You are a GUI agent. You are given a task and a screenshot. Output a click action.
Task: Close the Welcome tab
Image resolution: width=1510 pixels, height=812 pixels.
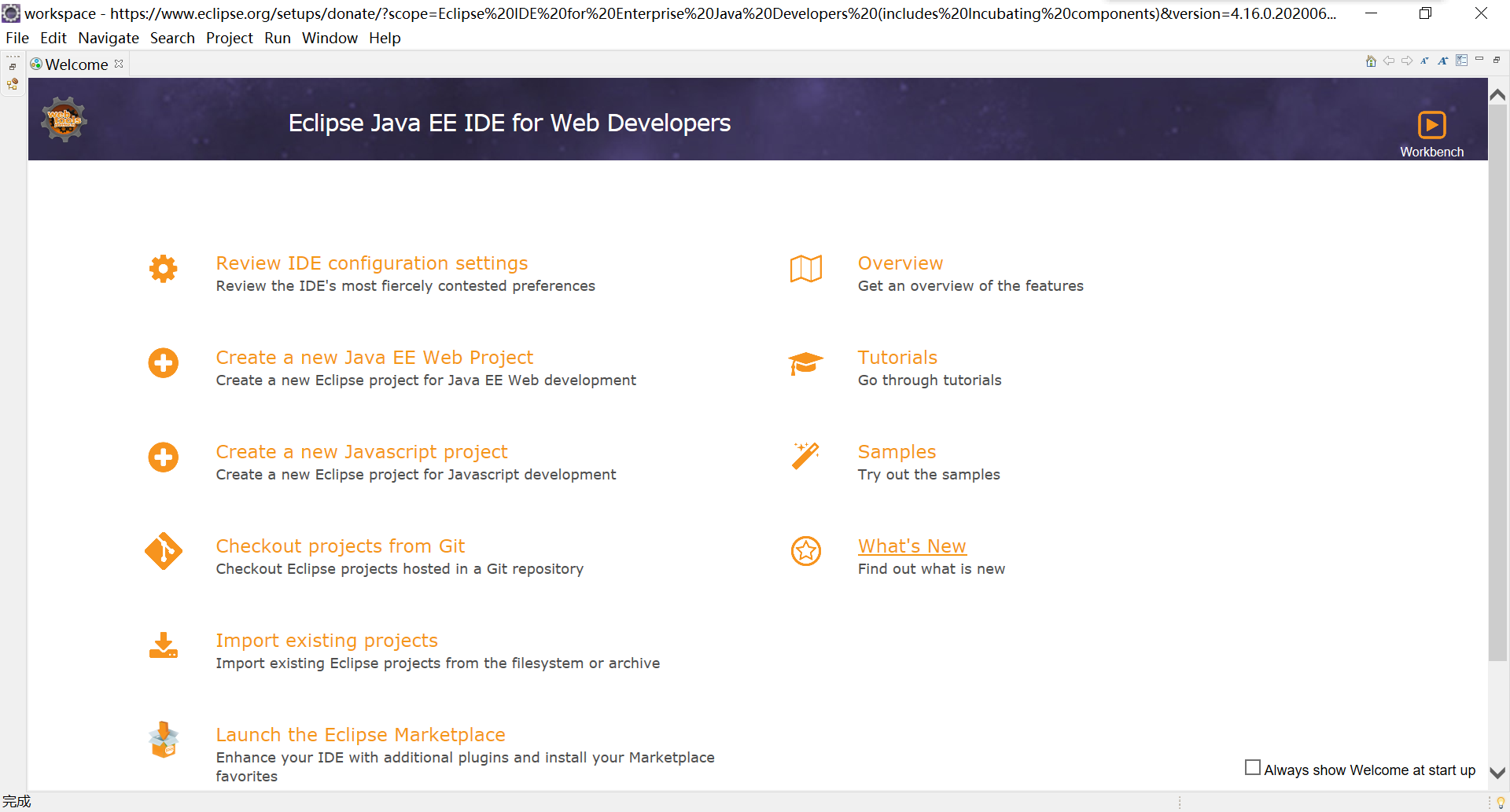pyautogui.click(x=119, y=64)
